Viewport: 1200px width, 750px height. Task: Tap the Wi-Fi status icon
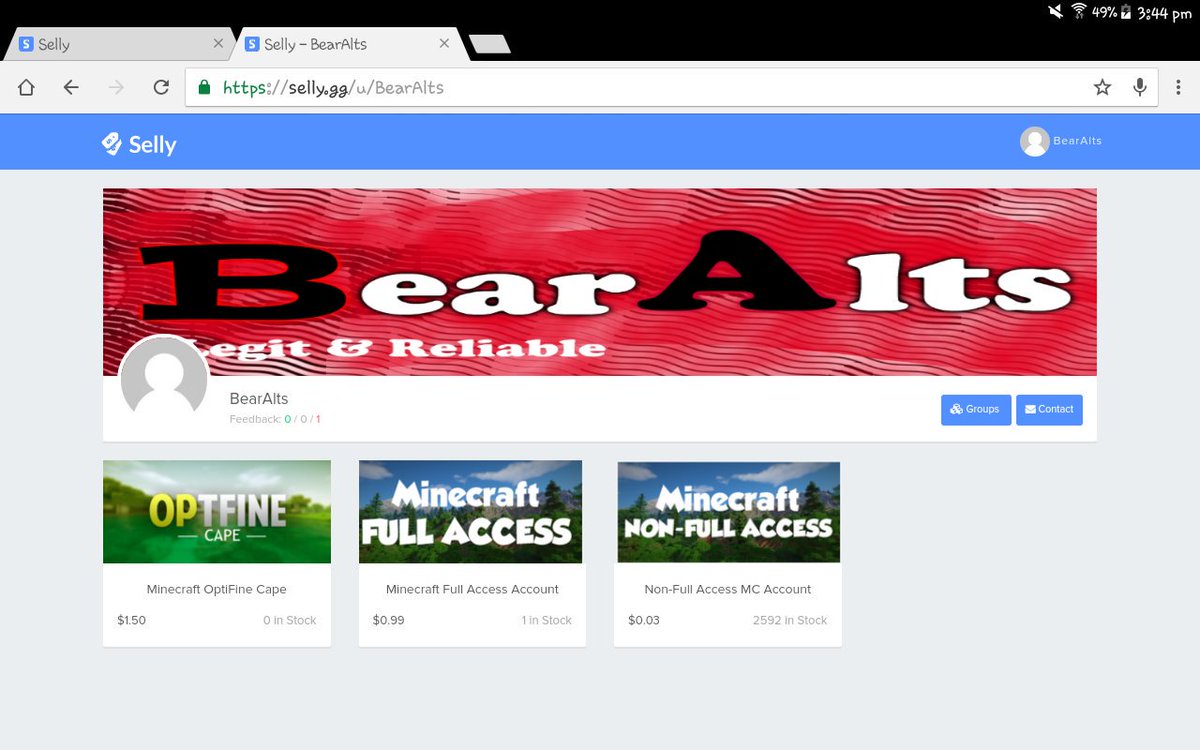(x=1079, y=12)
